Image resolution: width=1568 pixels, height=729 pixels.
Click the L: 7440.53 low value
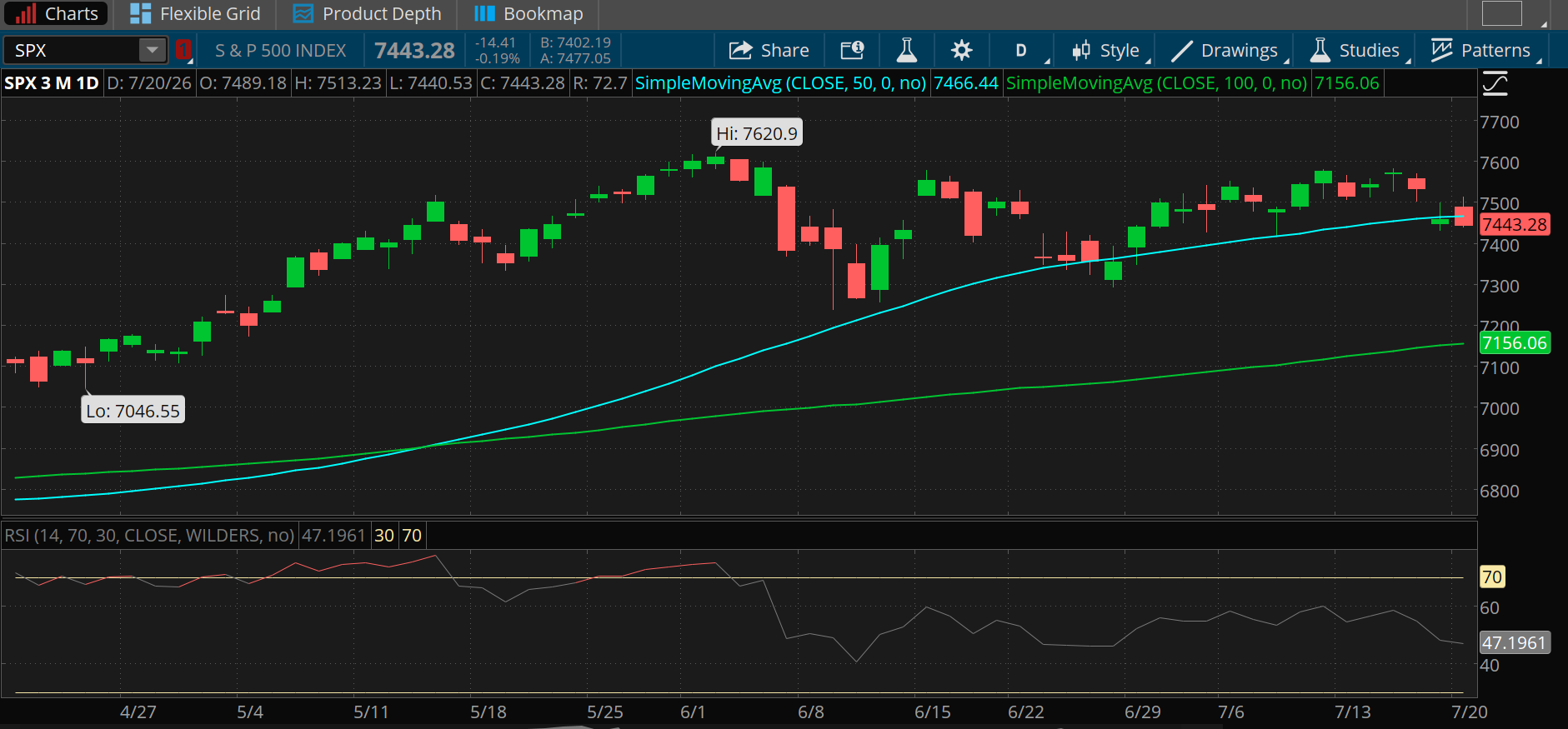click(431, 83)
